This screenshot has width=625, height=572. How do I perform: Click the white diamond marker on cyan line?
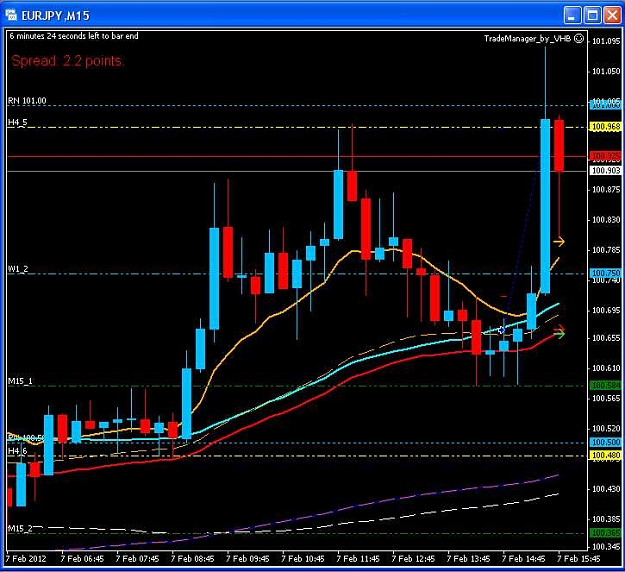[x=501, y=330]
